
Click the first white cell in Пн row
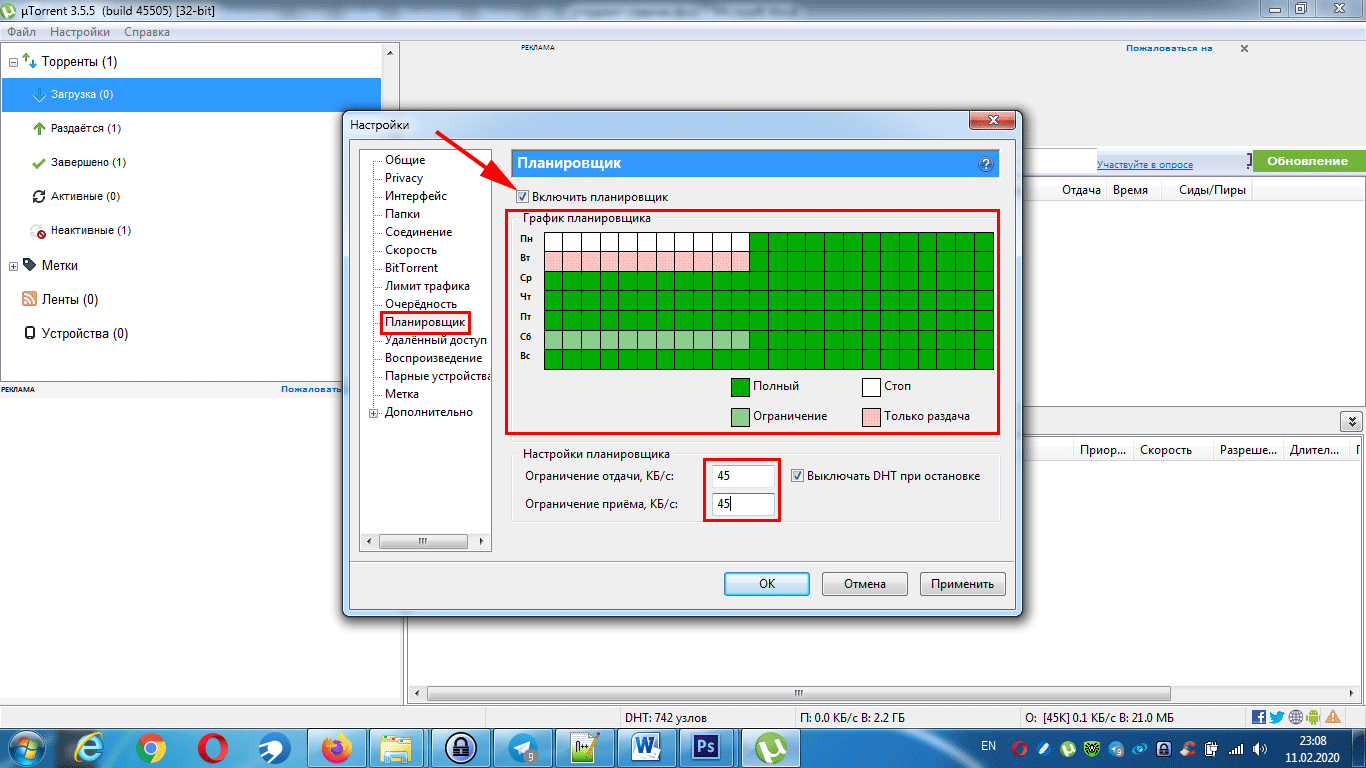pos(552,241)
